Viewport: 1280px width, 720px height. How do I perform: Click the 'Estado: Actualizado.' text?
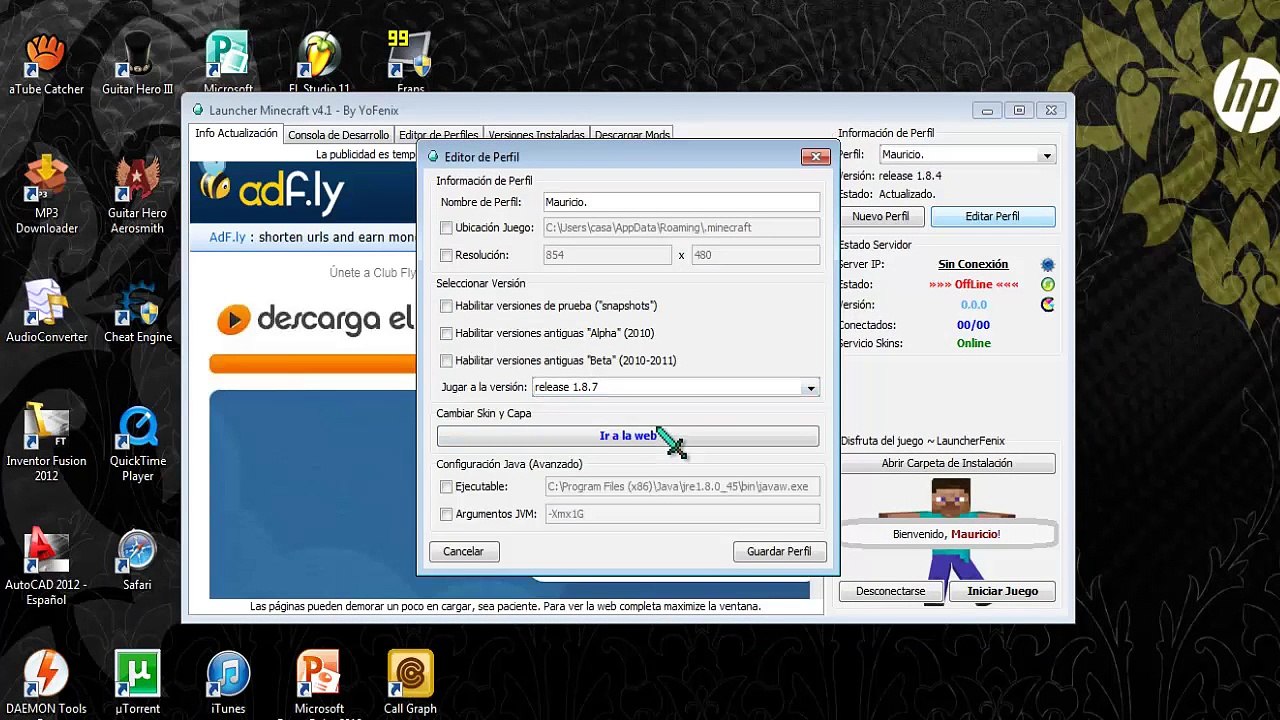click(x=888, y=194)
